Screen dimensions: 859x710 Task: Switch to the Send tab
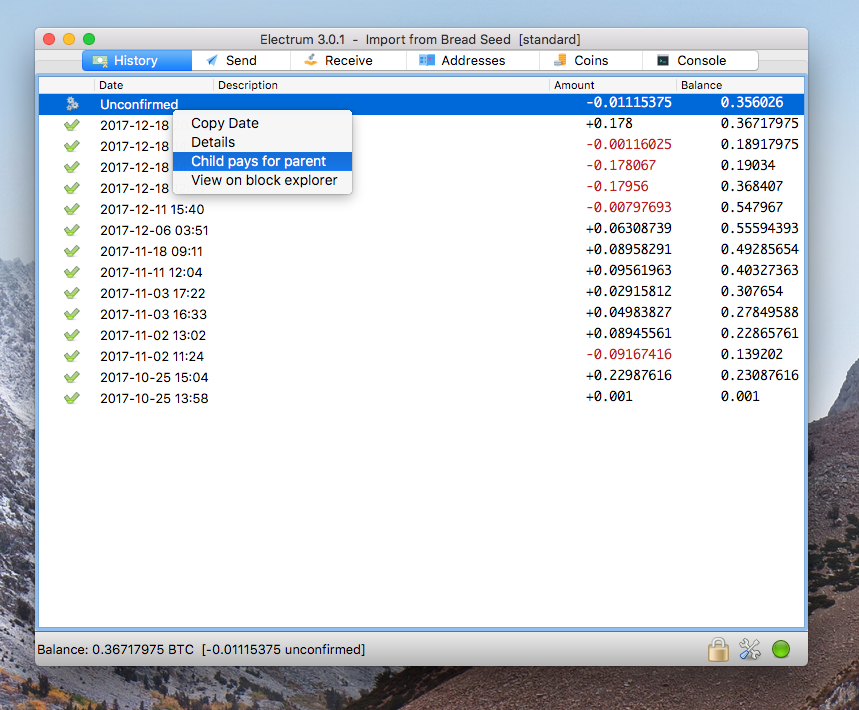click(x=241, y=60)
